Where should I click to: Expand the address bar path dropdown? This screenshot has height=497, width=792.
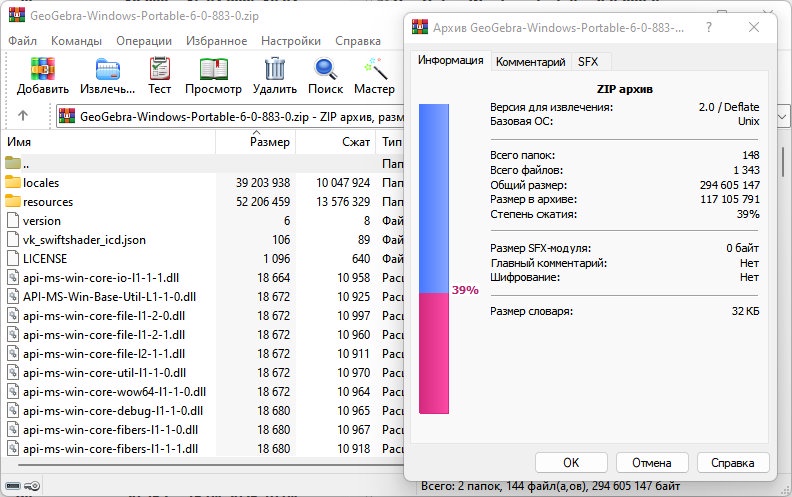tap(782, 117)
